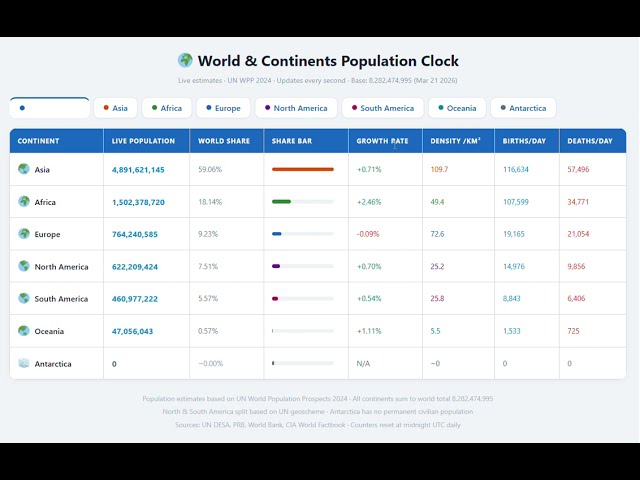Click the N/A growth rate for Antarctica

[363, 363]
